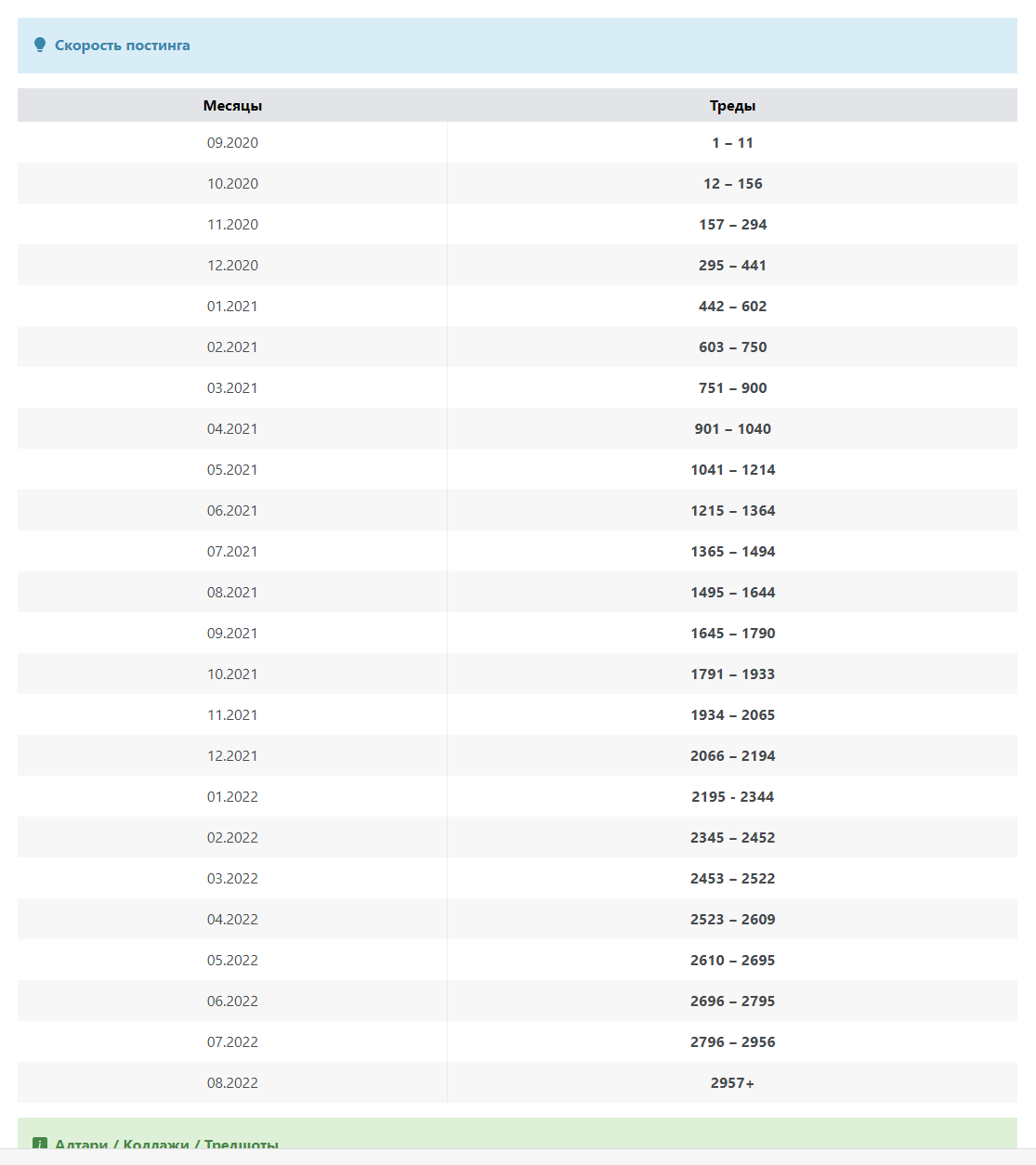
Task: Click the 12.2020 month cell
Action: [232, 266]
